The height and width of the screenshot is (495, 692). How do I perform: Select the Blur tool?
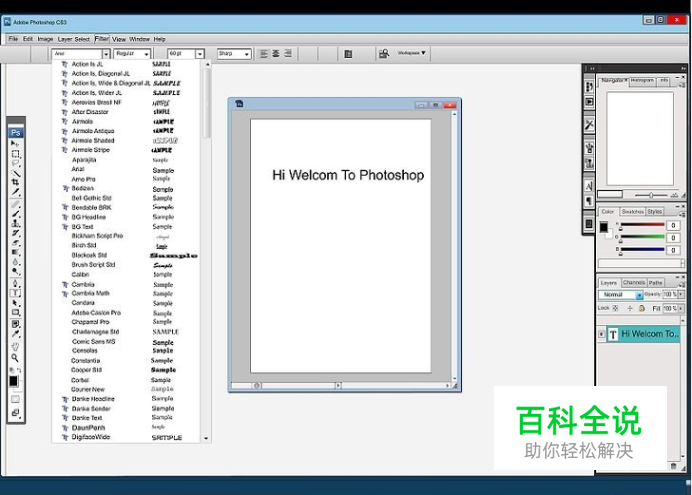coord(15,262)
